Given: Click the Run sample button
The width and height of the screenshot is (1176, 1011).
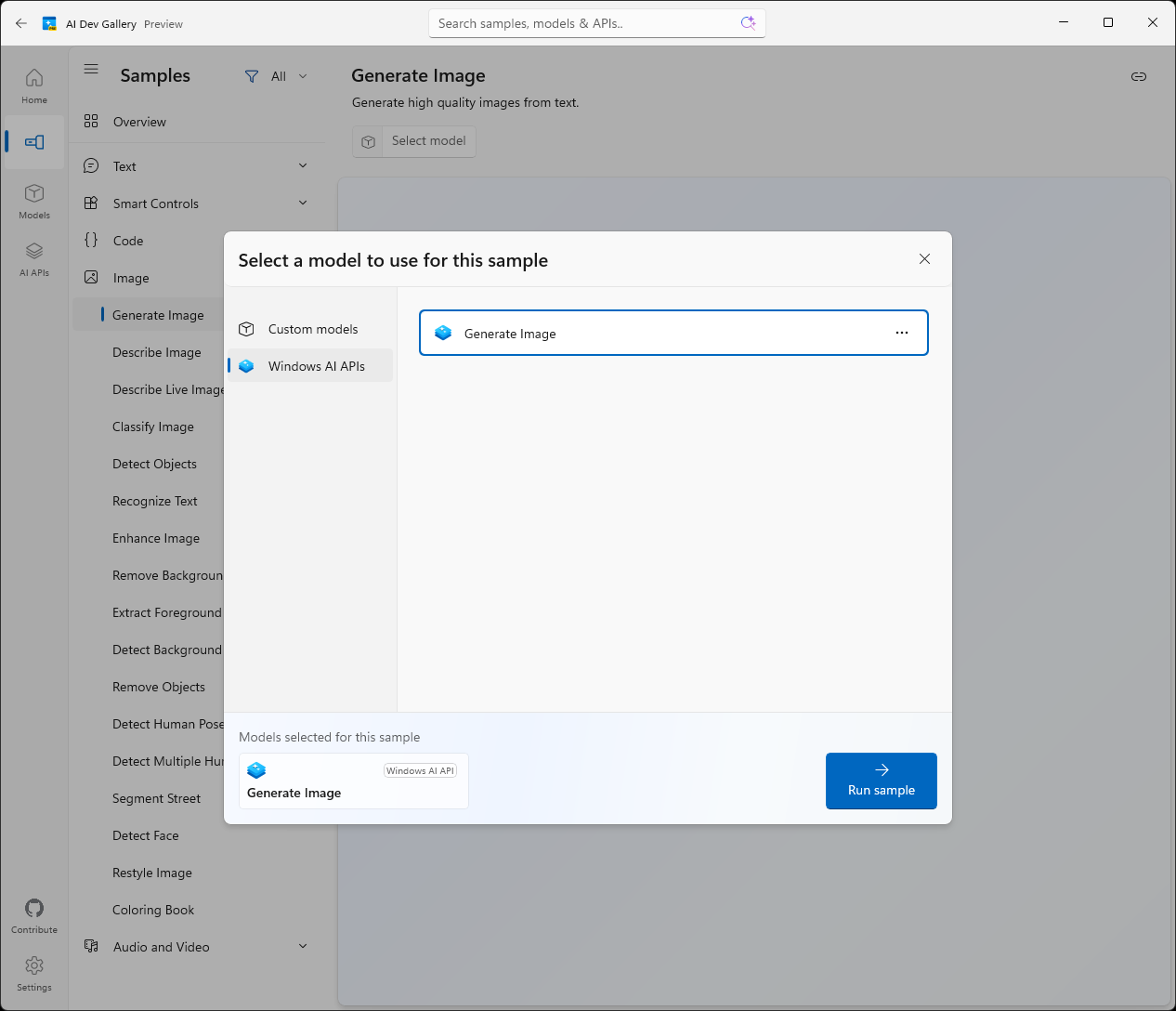Looking at the screenshot, I should point(882,781).
